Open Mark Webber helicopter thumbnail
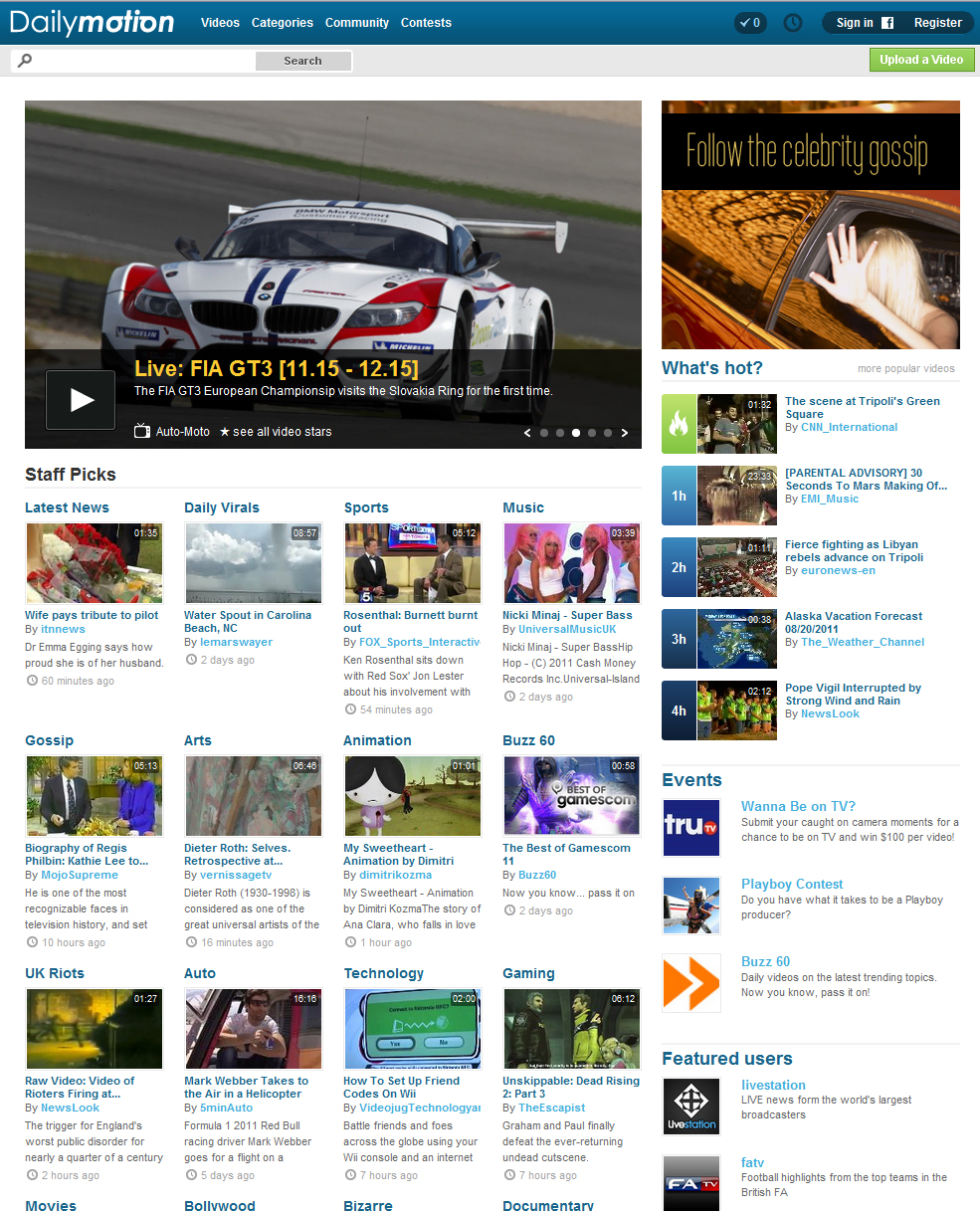This screenshot has width=980, height=1211. (x=253, y=1029)
